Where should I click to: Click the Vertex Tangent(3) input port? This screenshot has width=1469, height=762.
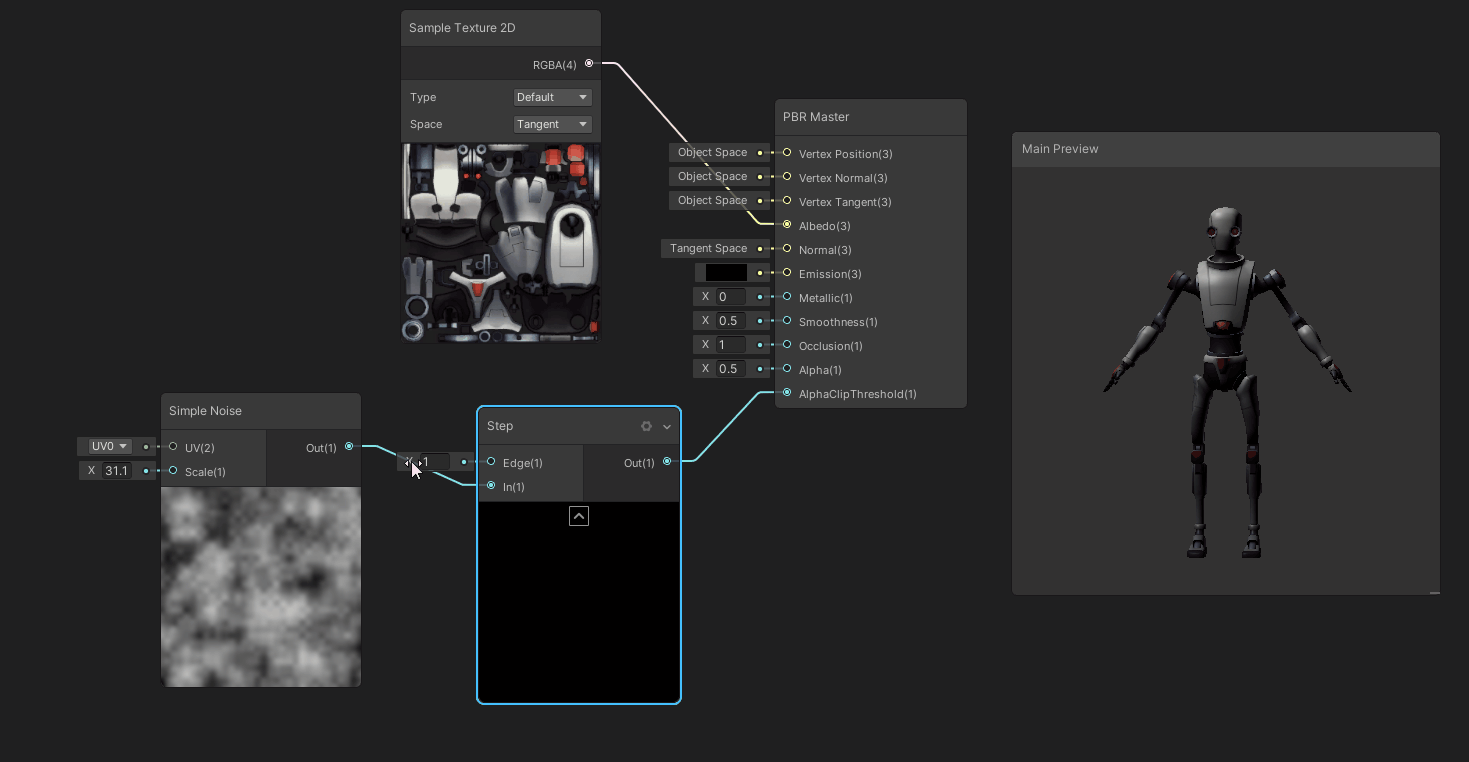coord(787,201)
